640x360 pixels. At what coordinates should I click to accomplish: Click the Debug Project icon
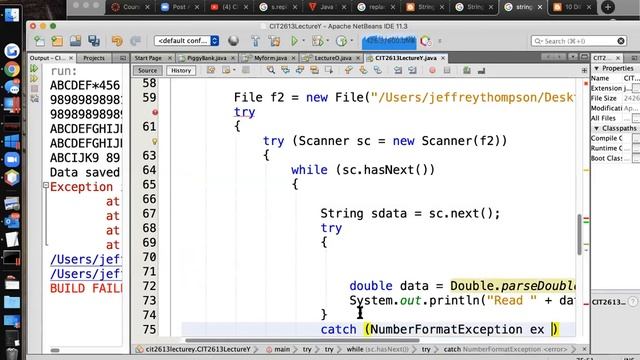pyautogui.click(x=317, y=41)
